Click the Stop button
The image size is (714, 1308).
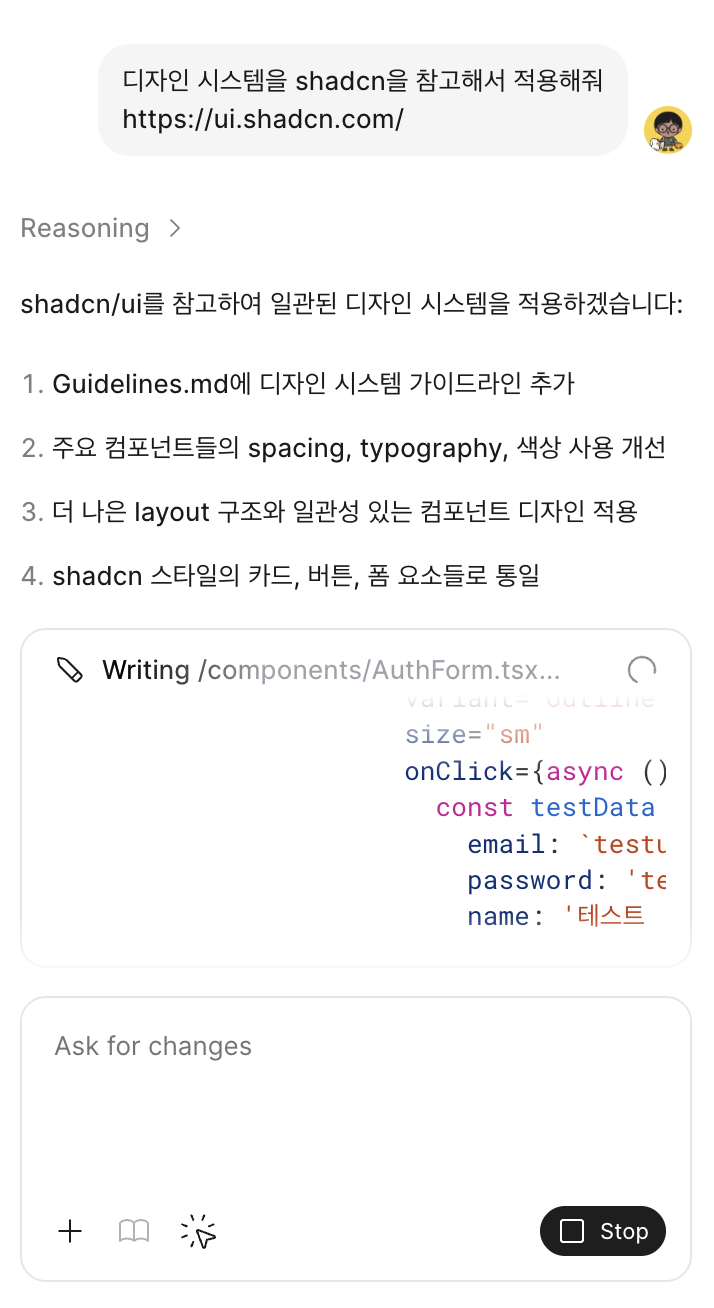pos(603,1231)
